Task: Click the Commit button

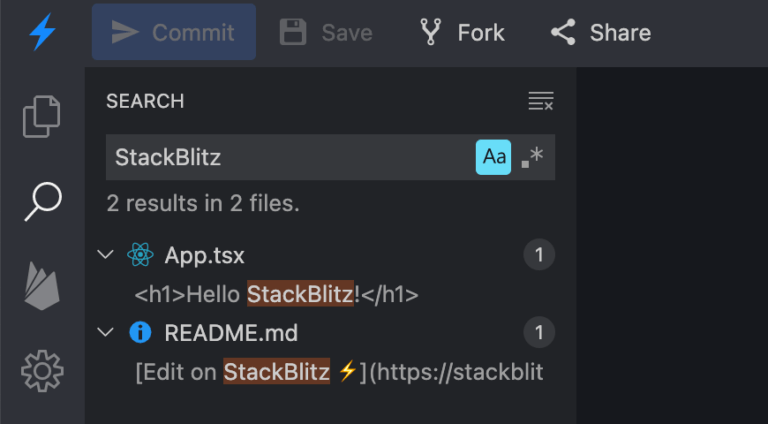Action: click(174, 32)
